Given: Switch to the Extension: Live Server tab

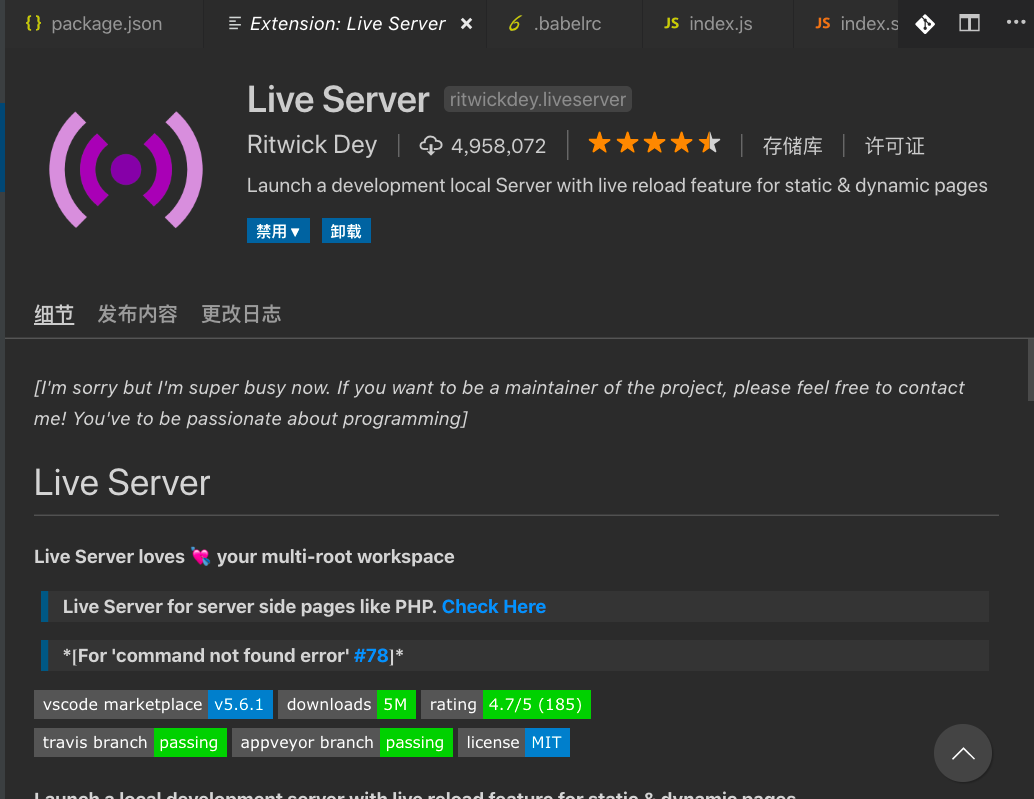Looking at the screenshot, I should point(346,24).
